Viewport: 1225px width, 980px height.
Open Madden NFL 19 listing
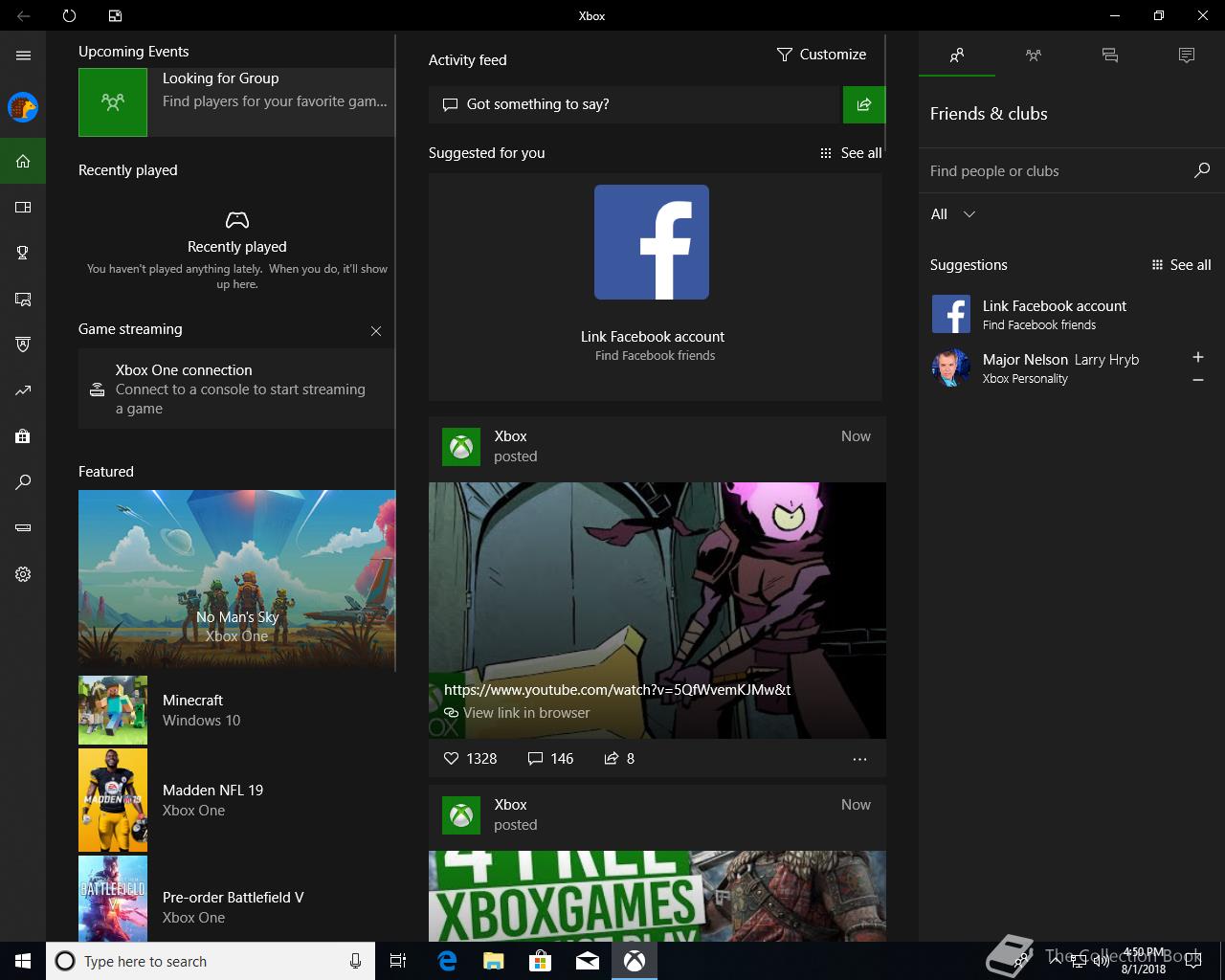[x=236, y=800]
